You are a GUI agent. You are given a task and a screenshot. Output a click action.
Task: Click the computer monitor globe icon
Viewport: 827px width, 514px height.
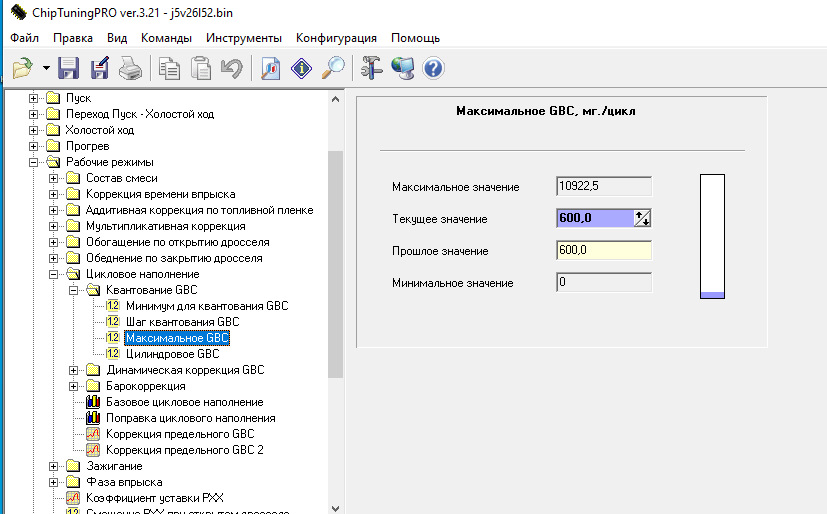coord(403,69)
